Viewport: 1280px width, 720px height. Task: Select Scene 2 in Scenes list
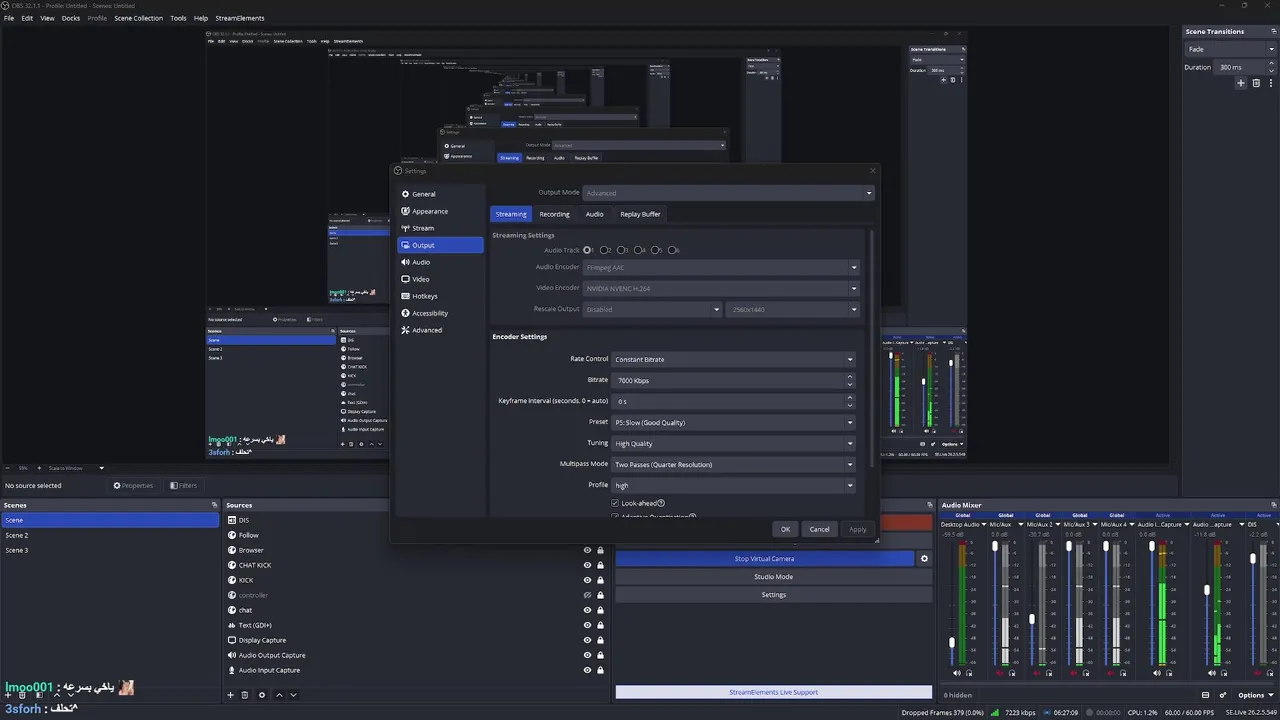coord(109,535)
